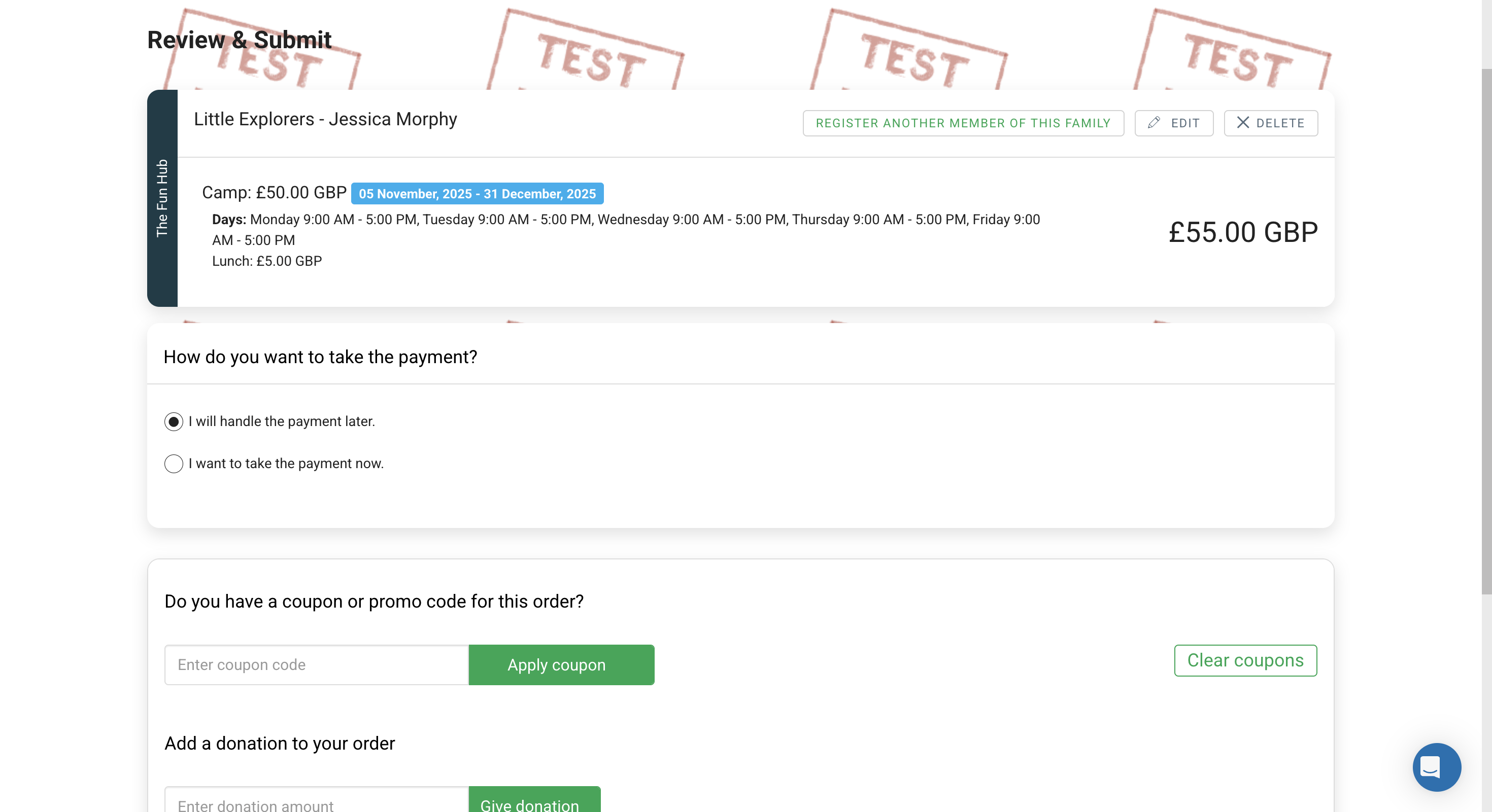Choose "I want to take the payment now"

coord(174,464)
